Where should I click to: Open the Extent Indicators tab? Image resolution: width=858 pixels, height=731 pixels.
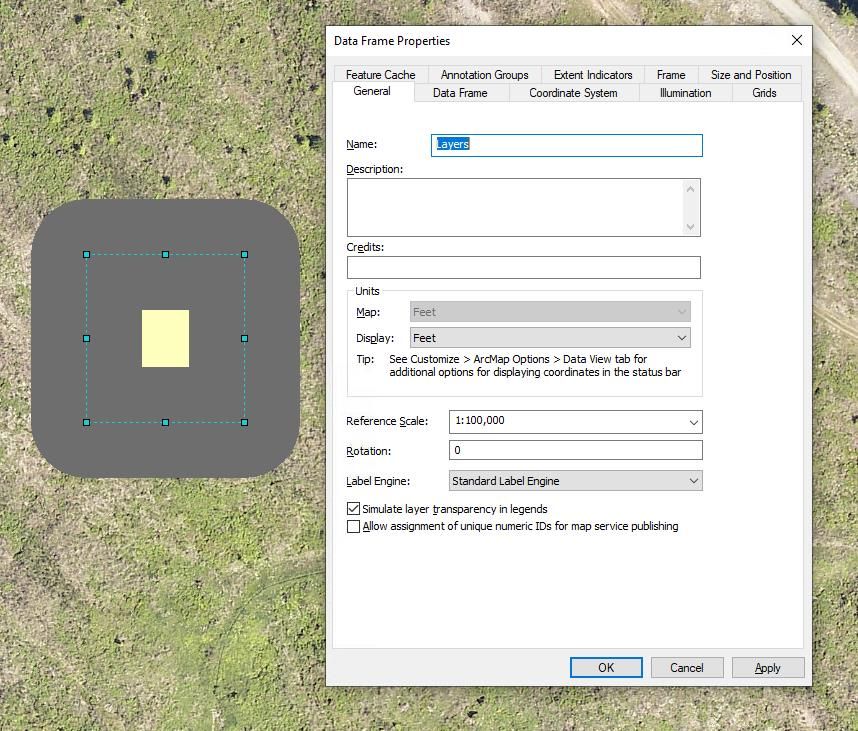[593, 74]
